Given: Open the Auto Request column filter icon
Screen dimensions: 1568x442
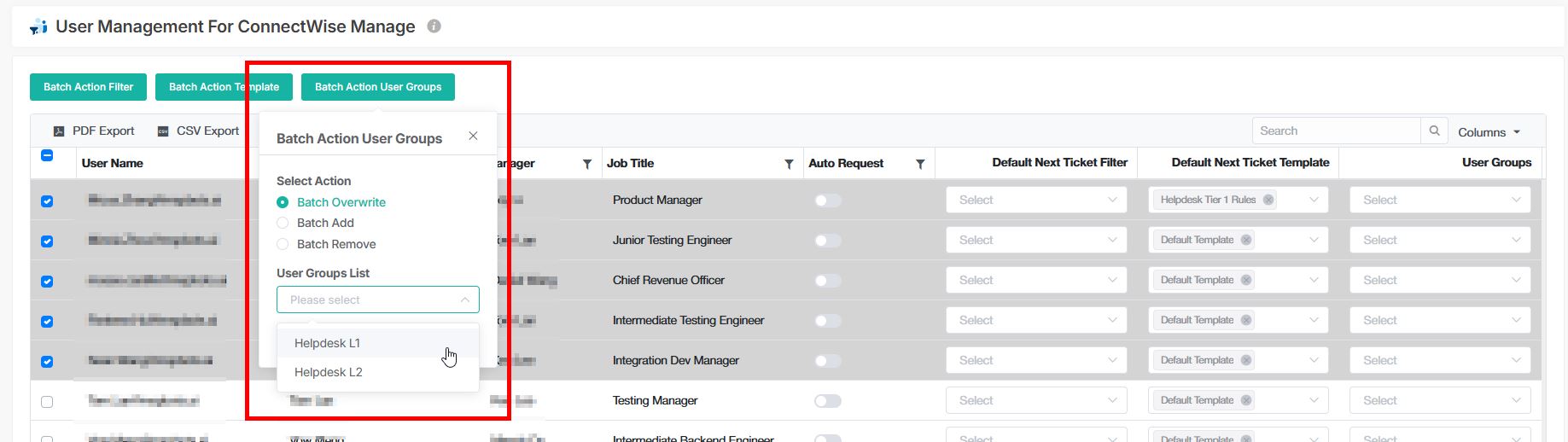Looking at the screenshot, I should coord(919,164).
